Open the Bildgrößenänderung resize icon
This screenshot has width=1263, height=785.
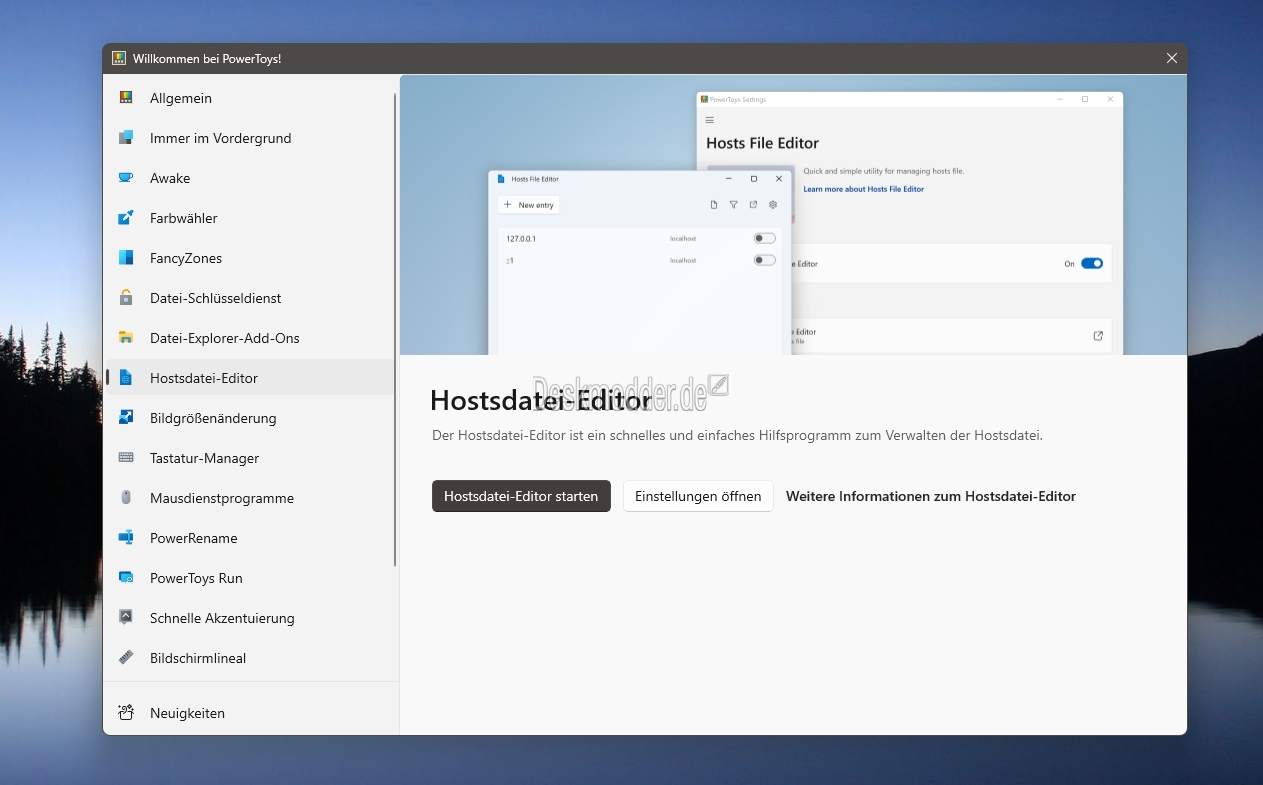coord(126,418)
